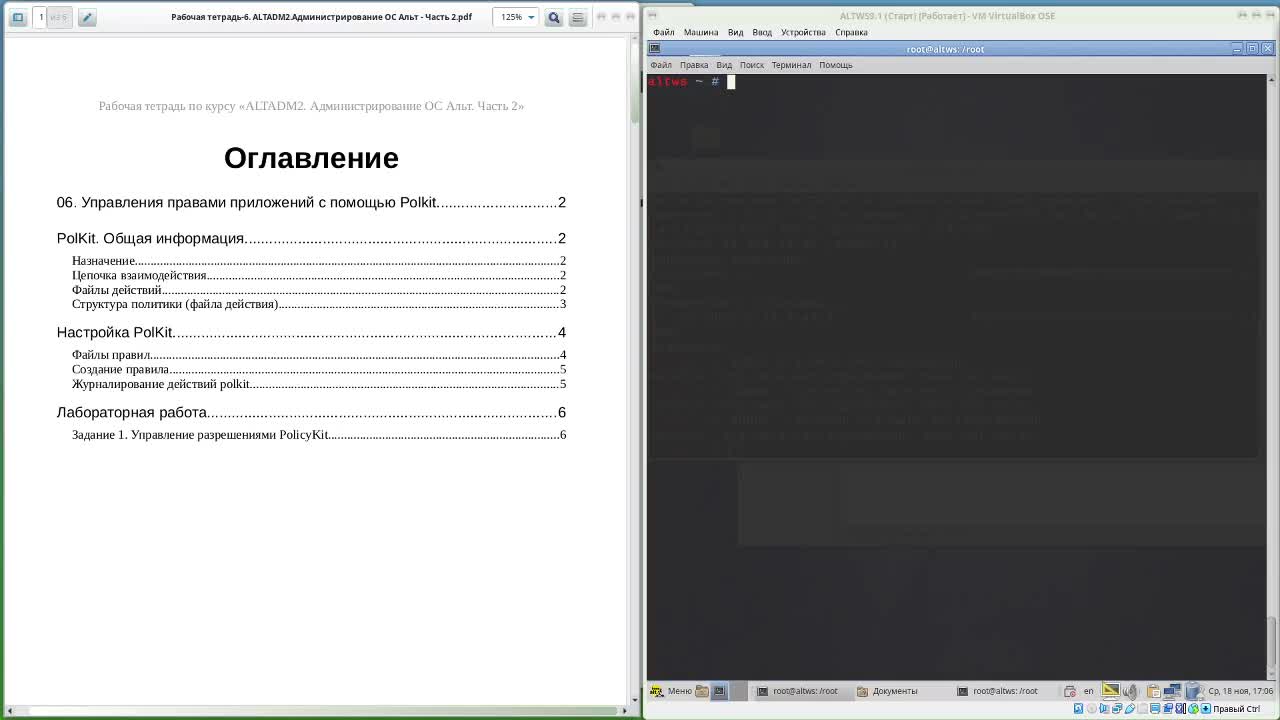Click the VirtualBox optical disk status icon
1280x720 pixels.
point(1091,709)
